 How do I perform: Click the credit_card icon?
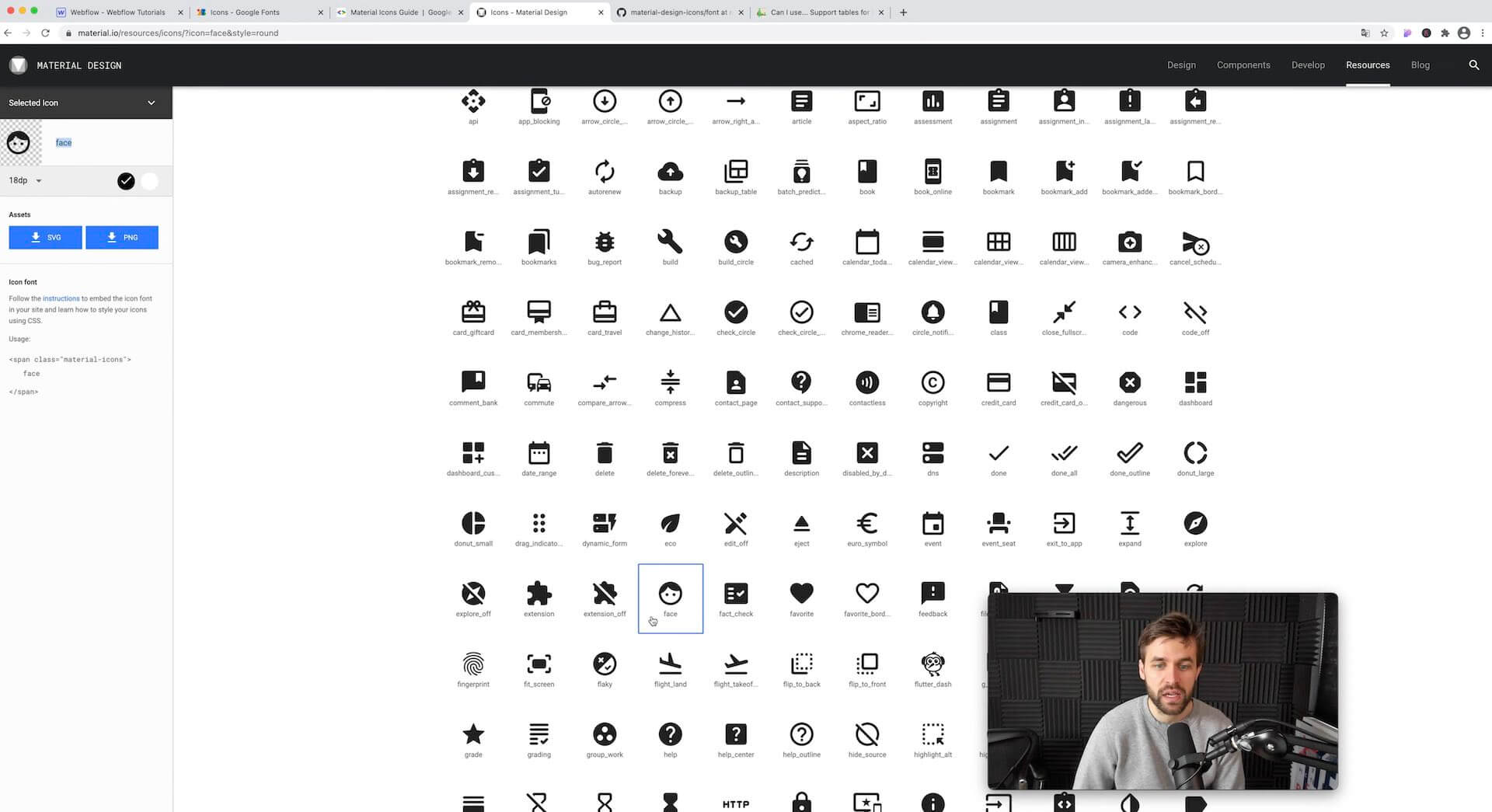click(x=998, y=382)
